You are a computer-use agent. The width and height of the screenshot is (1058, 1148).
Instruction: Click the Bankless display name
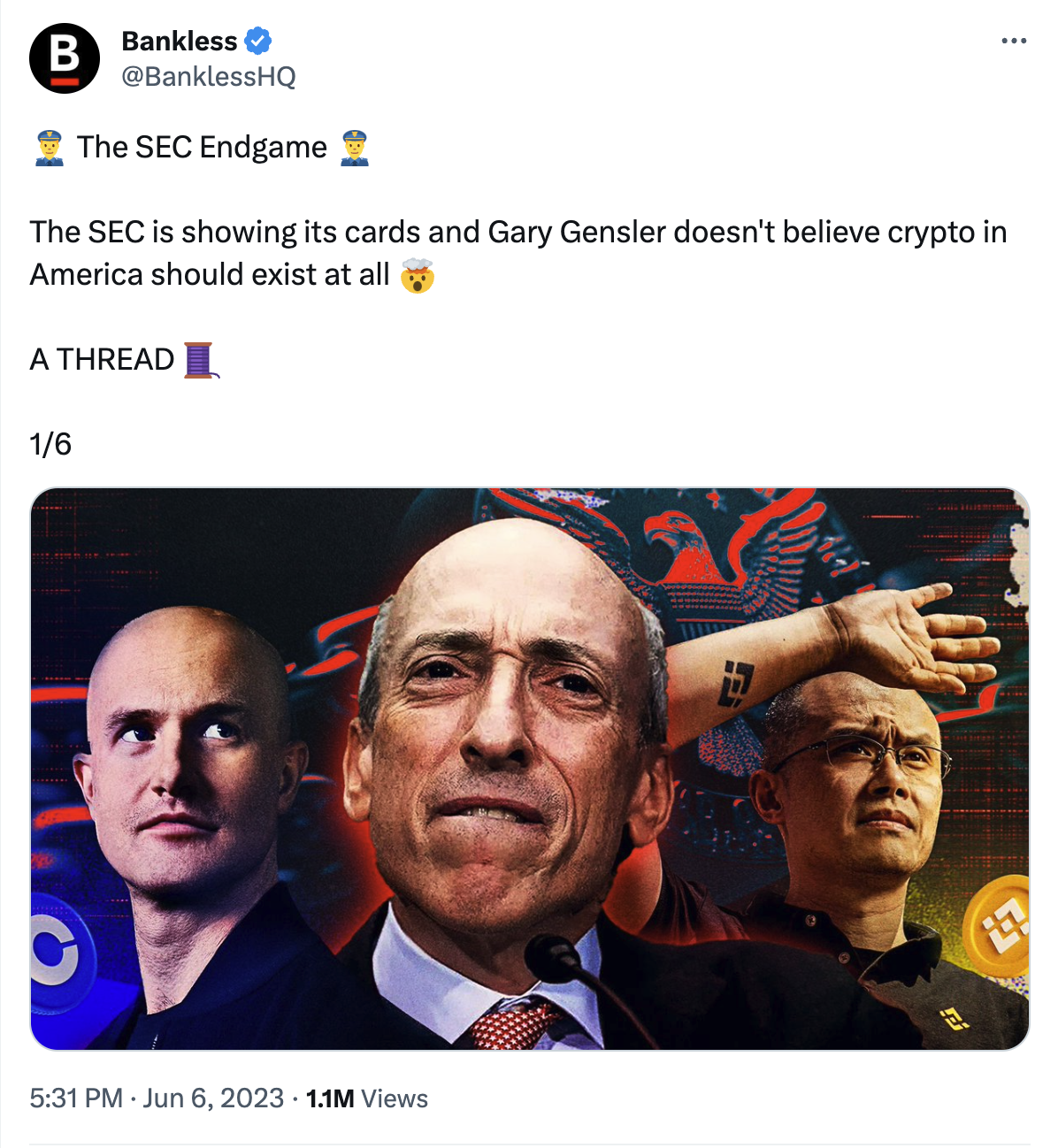coord(179,41)
